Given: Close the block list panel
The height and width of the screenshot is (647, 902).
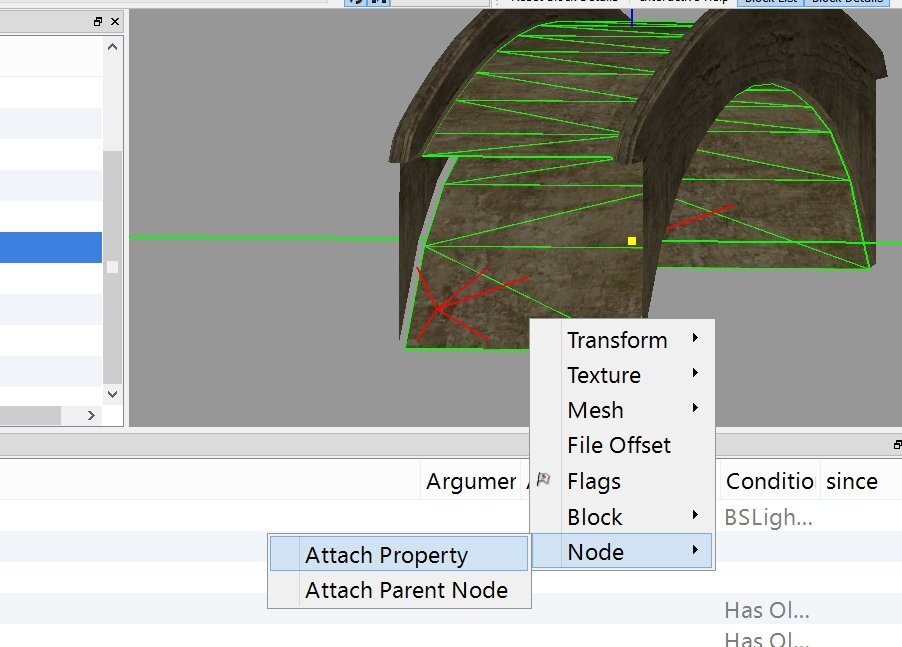Looking at the screenshot, I should click(x=115, y=22).
